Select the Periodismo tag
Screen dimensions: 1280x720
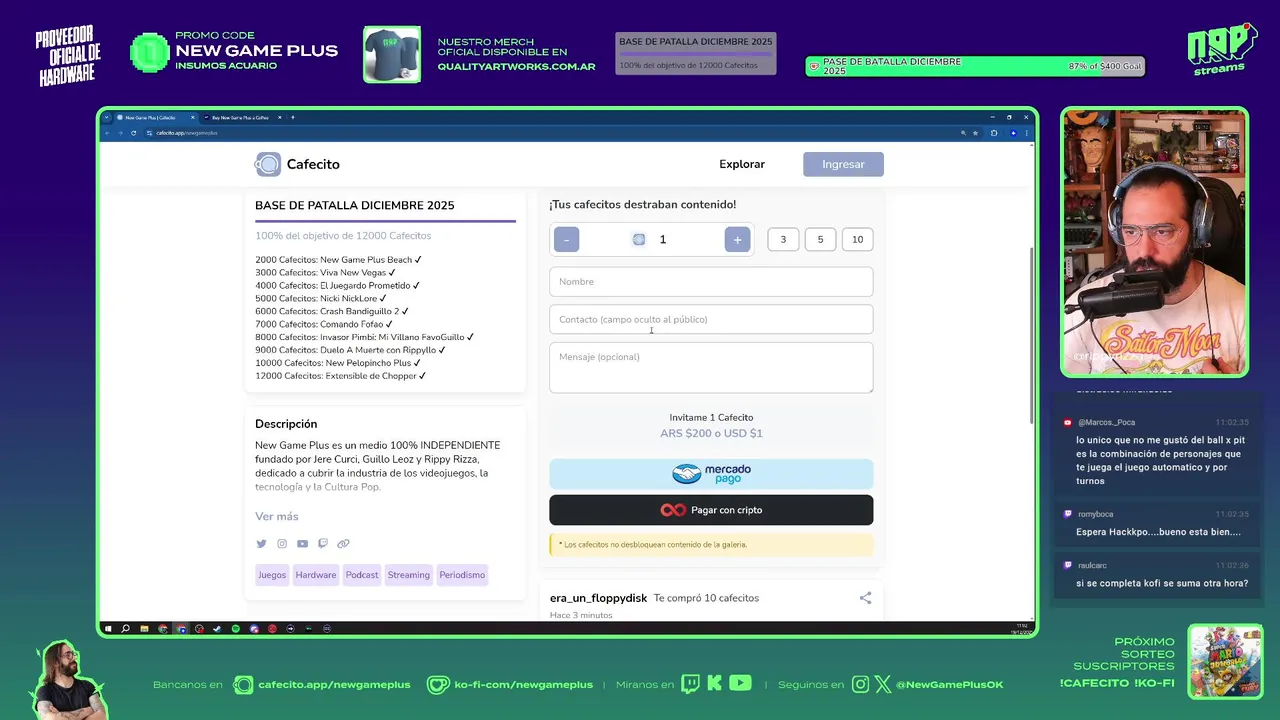click(462, 575)
